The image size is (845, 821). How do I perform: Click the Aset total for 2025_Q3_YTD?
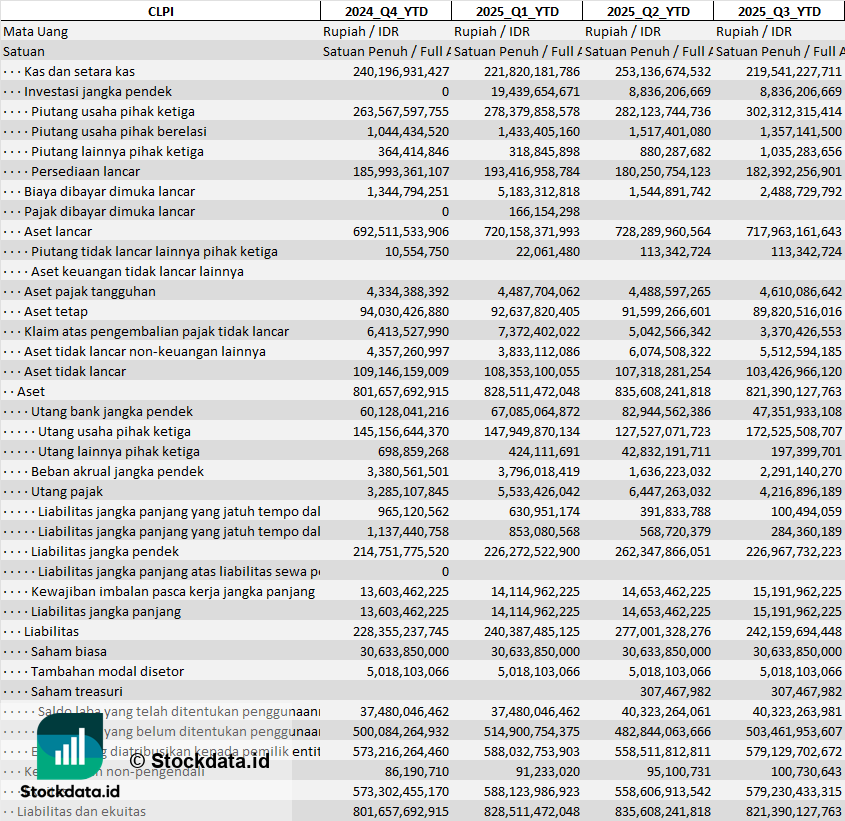pyautogui.click(x=793, y=391)
